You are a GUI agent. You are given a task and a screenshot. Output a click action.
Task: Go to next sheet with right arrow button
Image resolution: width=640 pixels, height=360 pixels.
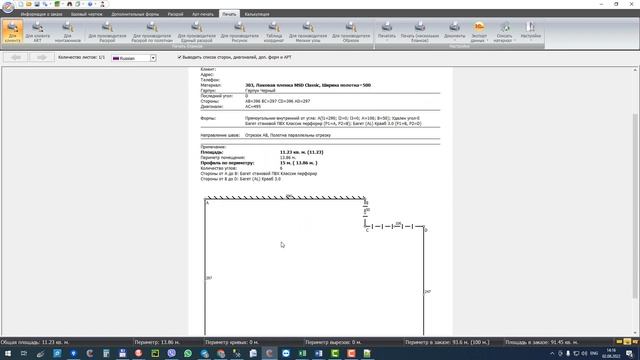pos(42,58)
